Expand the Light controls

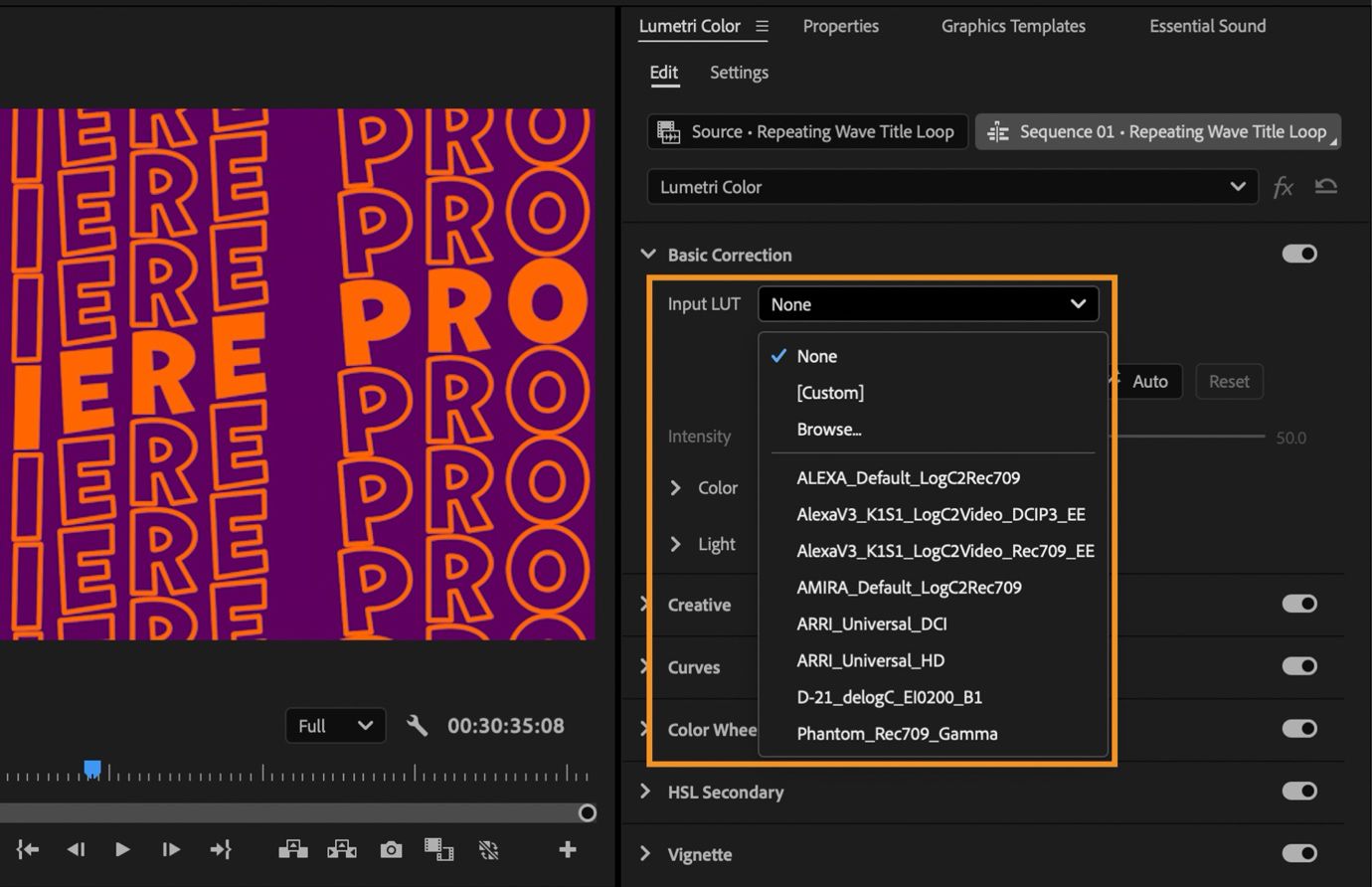(675, 544)
